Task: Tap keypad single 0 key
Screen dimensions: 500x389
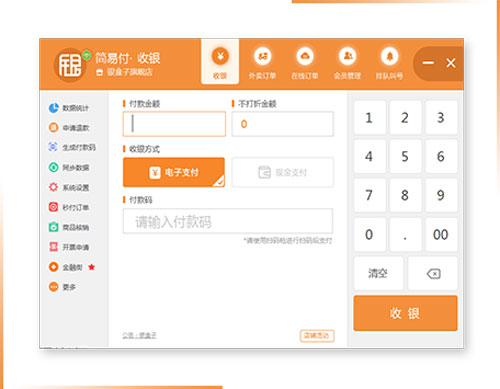Action: pyautogui.click(x=370, y=235)
